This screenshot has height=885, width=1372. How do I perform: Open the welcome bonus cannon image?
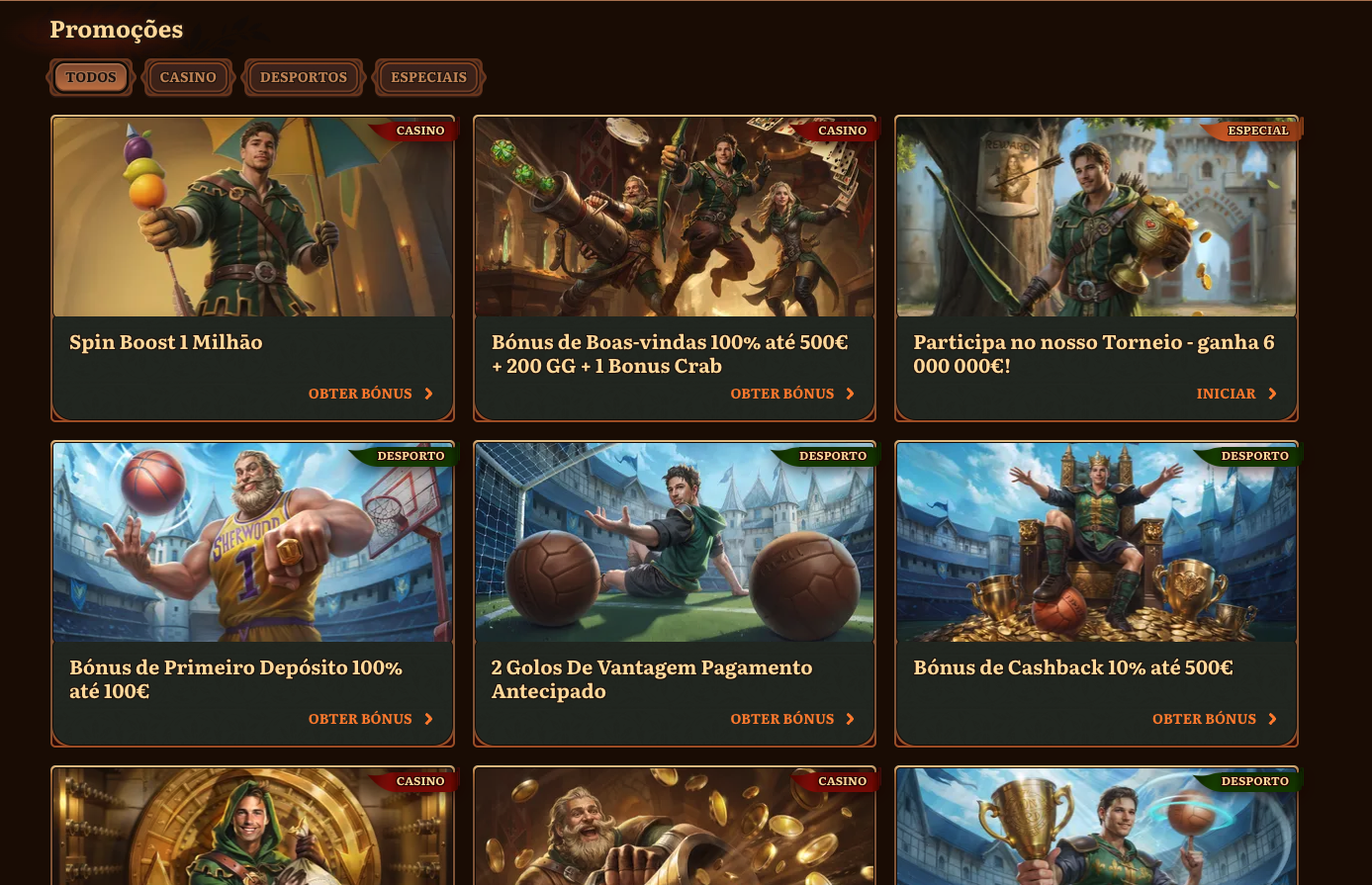coord(675,218)
